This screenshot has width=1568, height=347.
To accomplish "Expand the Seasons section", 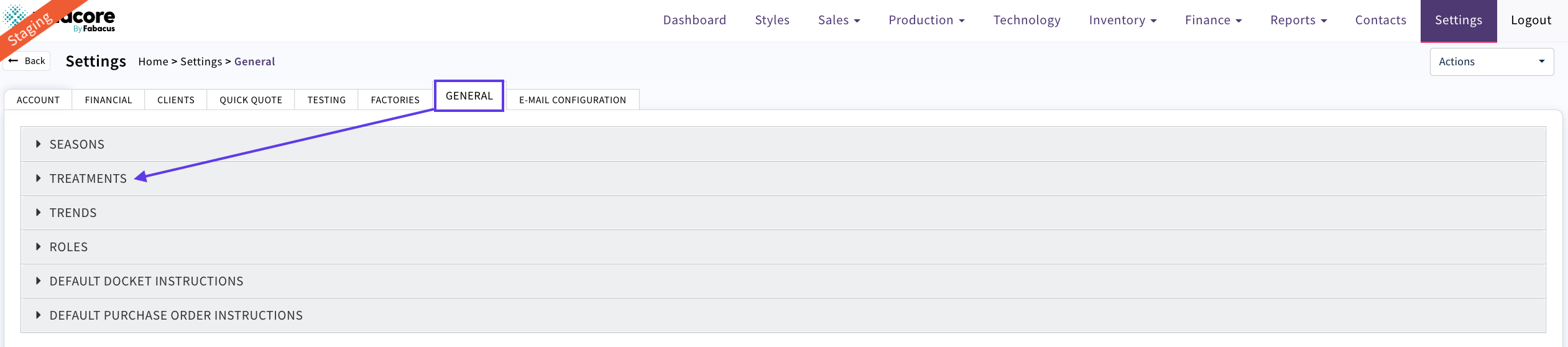I will point(77,144).
